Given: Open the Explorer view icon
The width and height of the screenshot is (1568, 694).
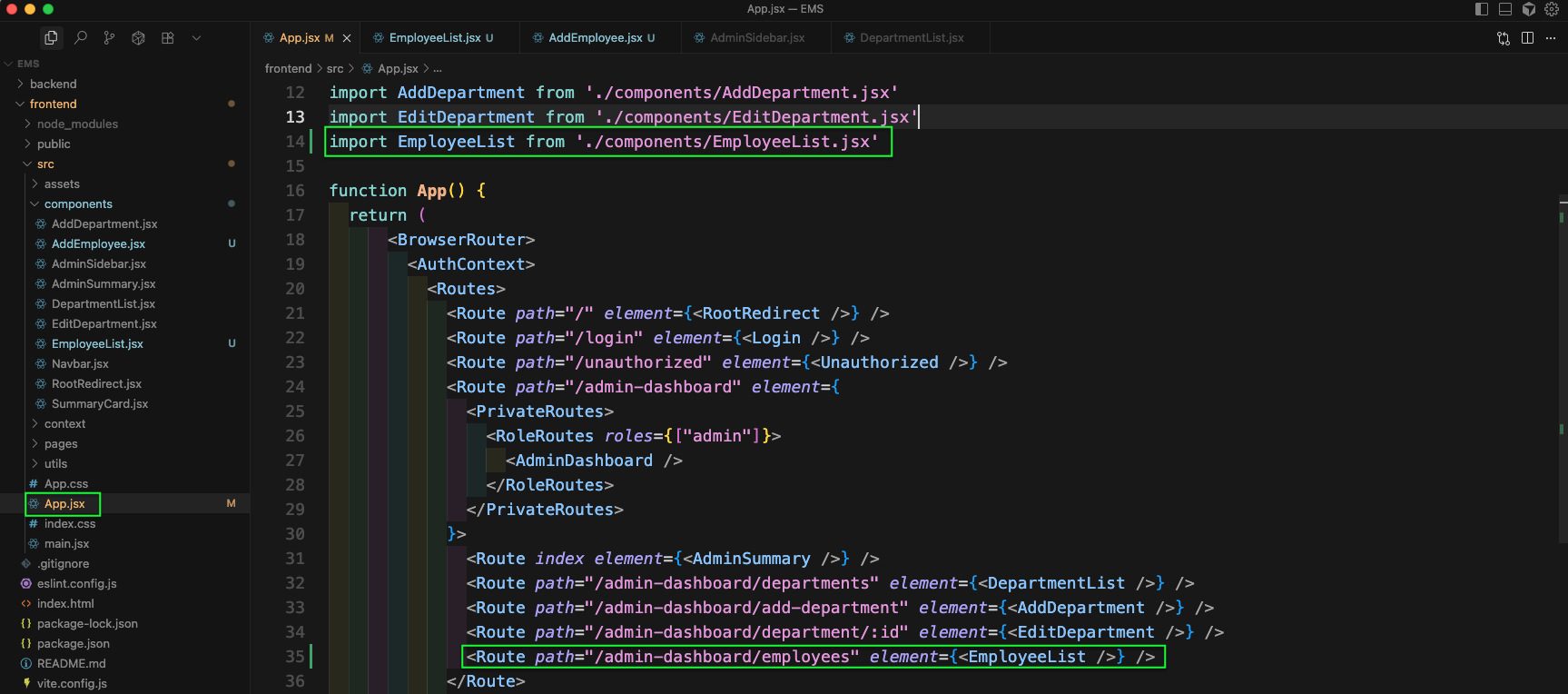Looking at the screenshot, I should (x=51, y=38).
